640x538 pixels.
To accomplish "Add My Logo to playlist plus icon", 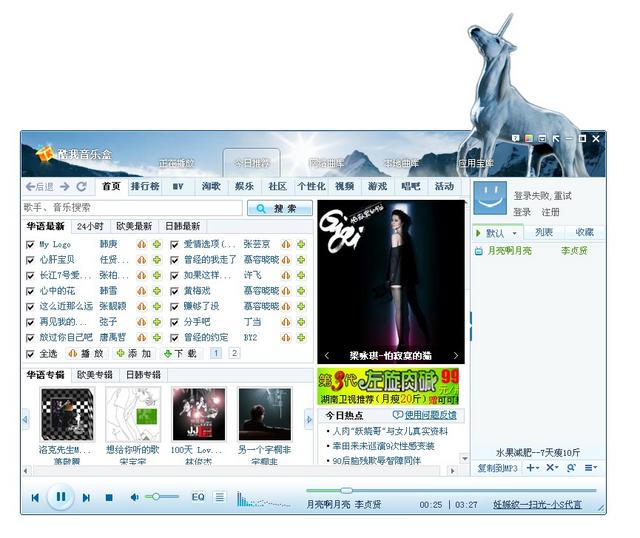I will 157,244.
